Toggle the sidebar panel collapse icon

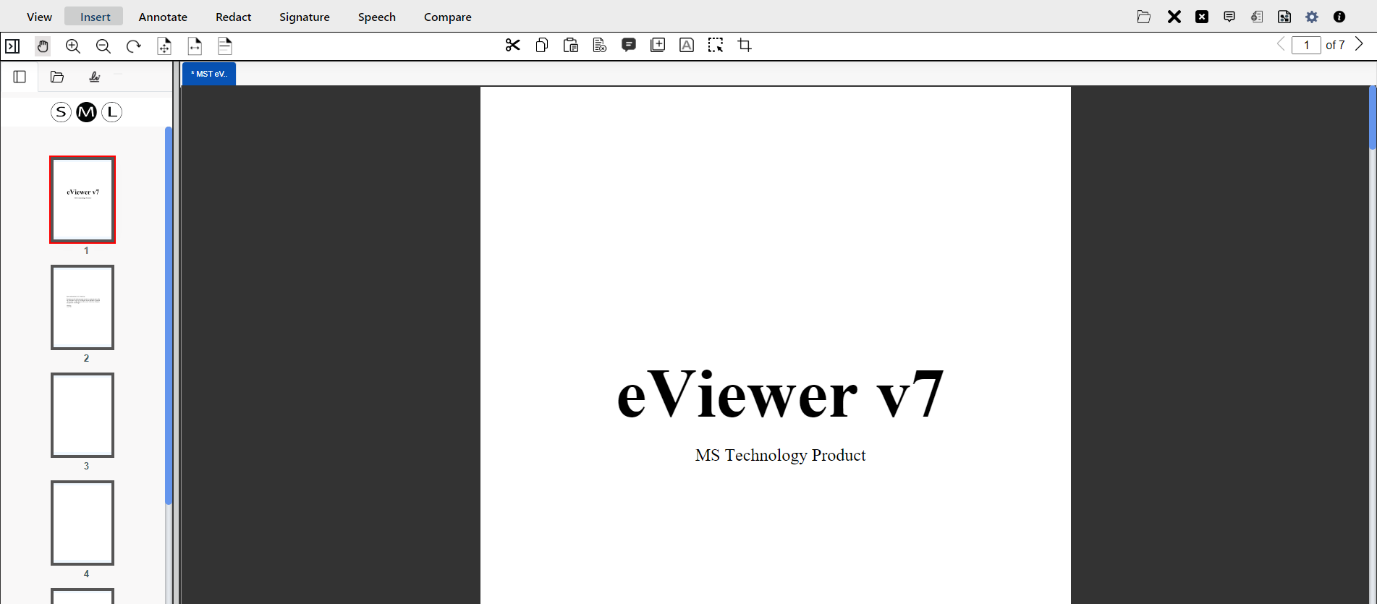pyautogui.click(x=12, y=46)
